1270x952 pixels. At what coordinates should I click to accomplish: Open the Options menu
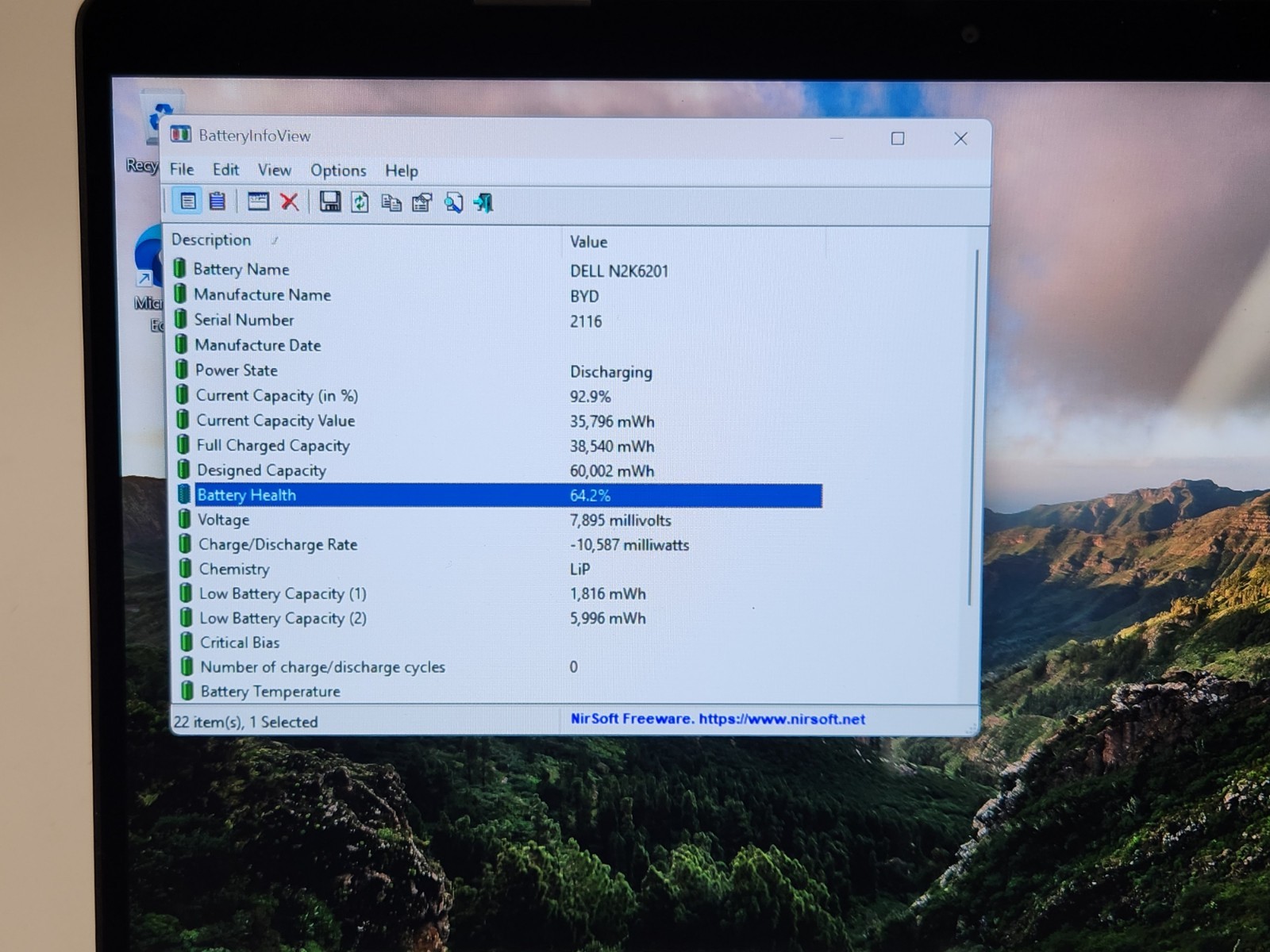coord(338,170)
